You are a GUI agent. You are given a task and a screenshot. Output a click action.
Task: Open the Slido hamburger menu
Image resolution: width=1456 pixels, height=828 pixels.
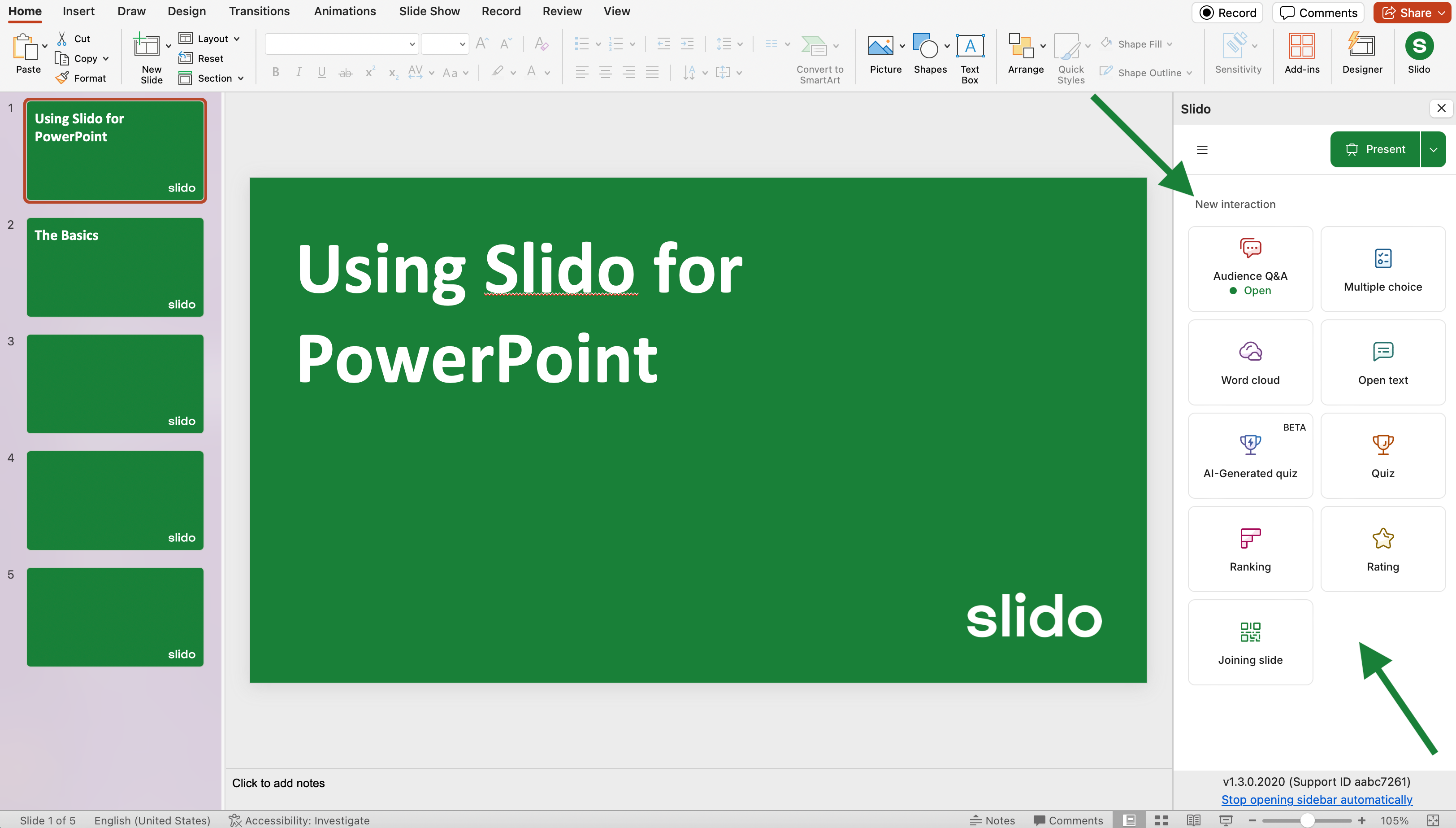(x=1201, y=149)
